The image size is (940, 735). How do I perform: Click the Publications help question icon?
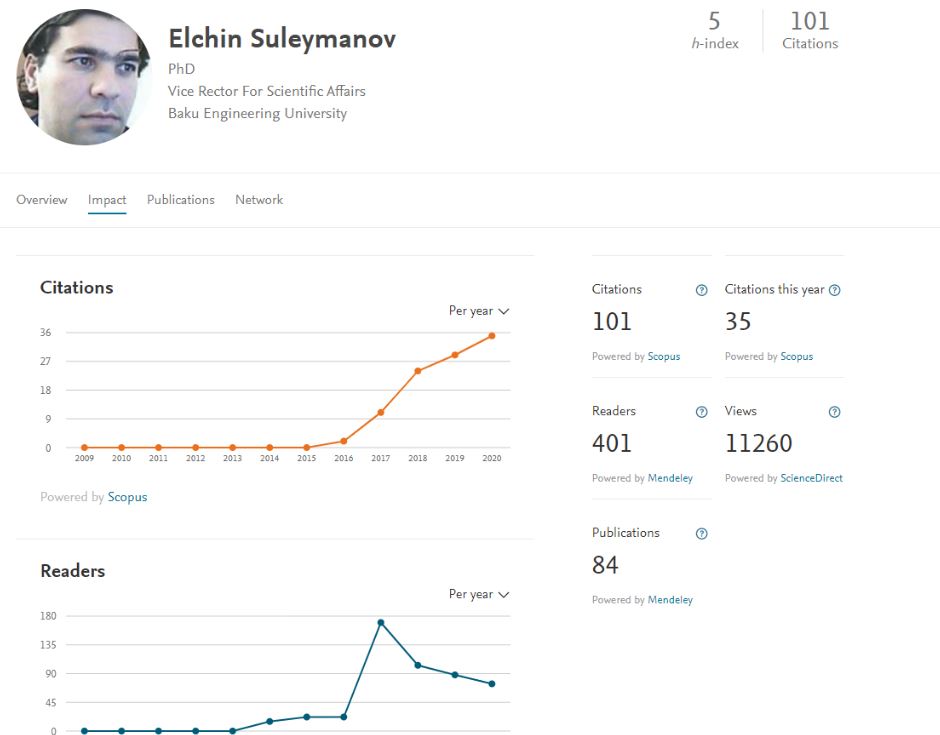pyautogui.click(x=701, y=534)
